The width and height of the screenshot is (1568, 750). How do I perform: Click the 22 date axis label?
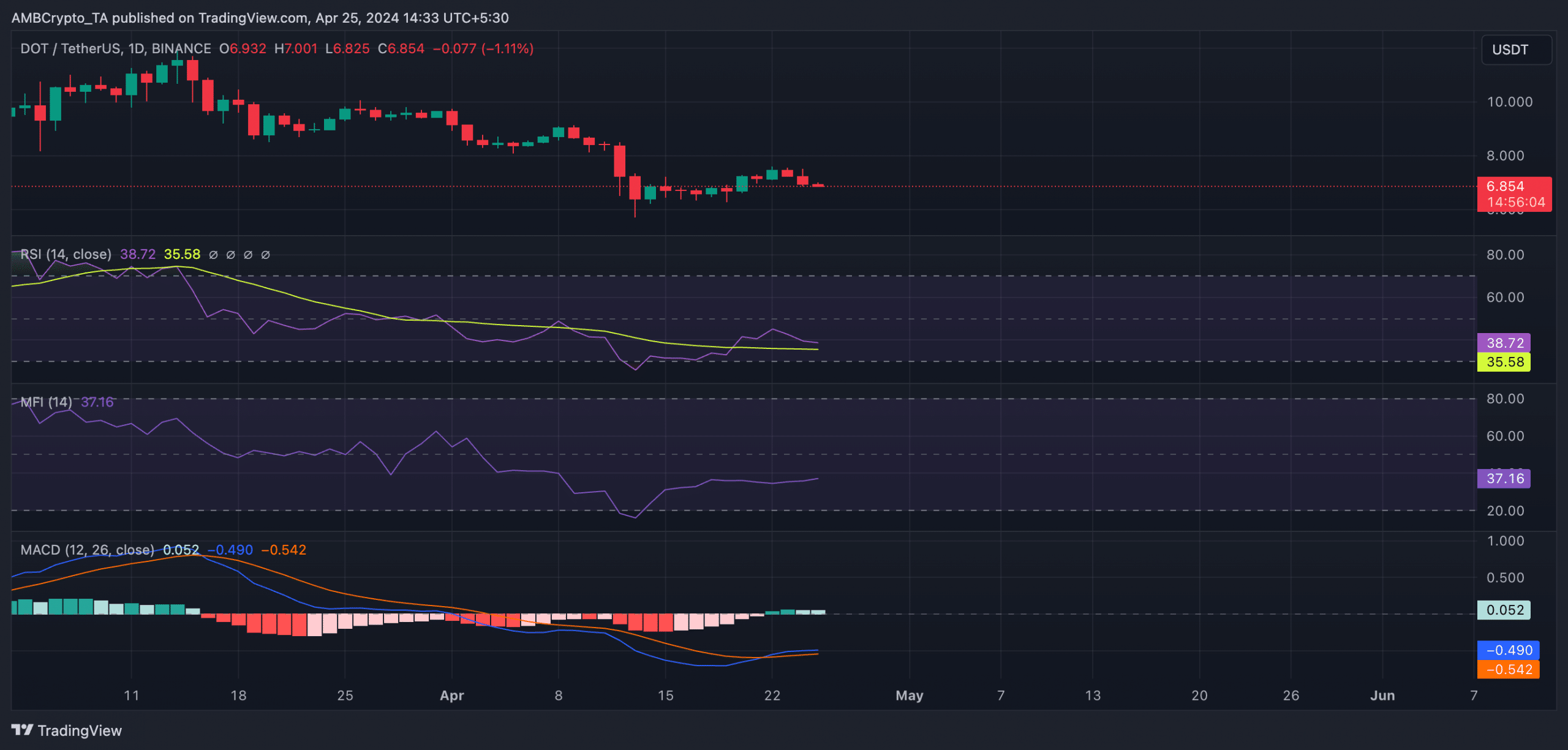coord(772,696)
